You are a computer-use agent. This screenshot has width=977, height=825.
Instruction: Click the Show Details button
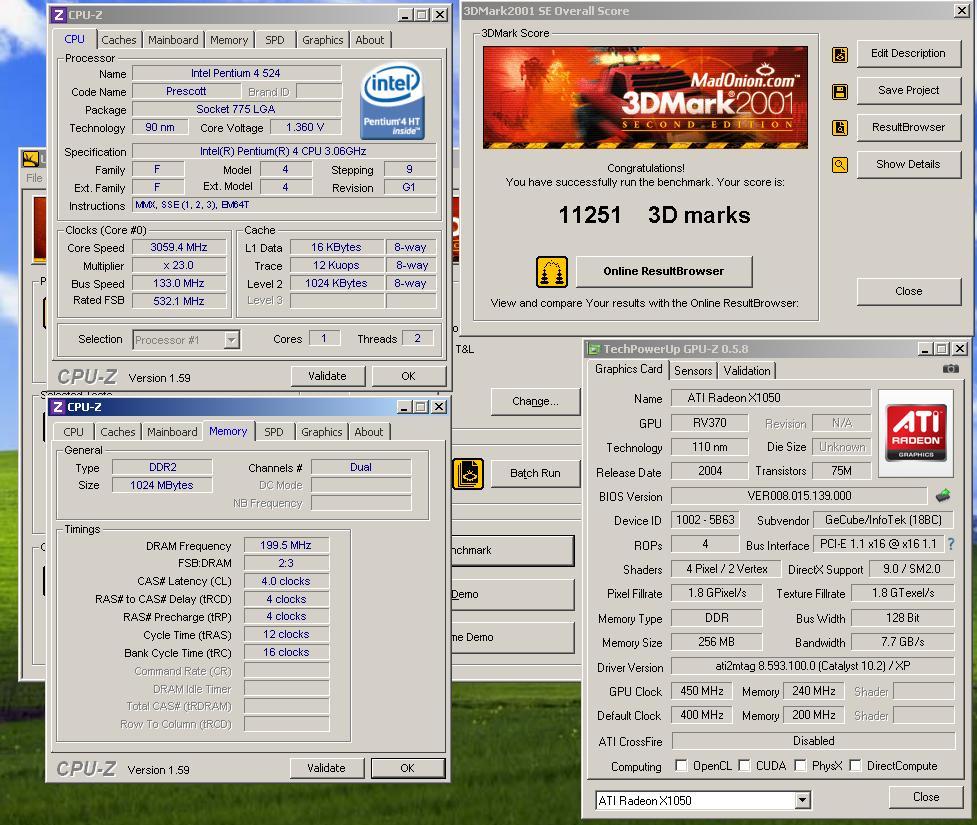pos(908,165)
